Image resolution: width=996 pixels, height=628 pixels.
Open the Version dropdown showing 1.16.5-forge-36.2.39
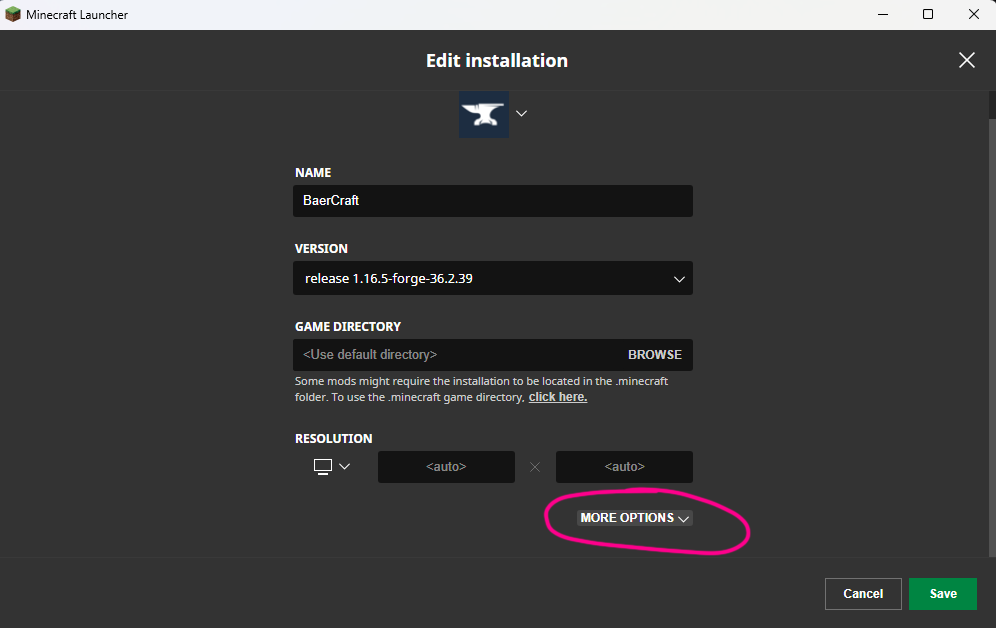tap(492, 278)
